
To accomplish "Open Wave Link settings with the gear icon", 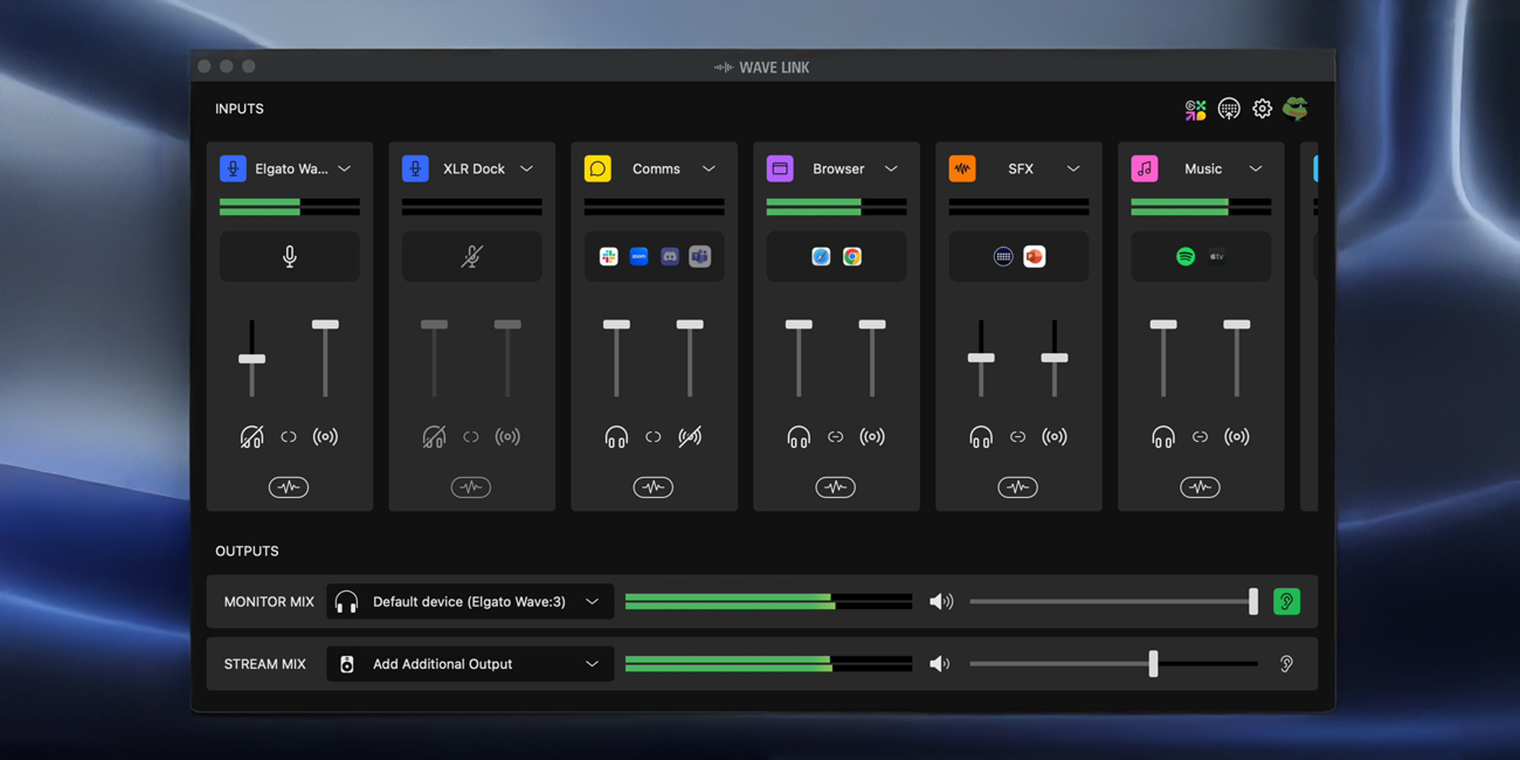I will [x=1262, y=108].
